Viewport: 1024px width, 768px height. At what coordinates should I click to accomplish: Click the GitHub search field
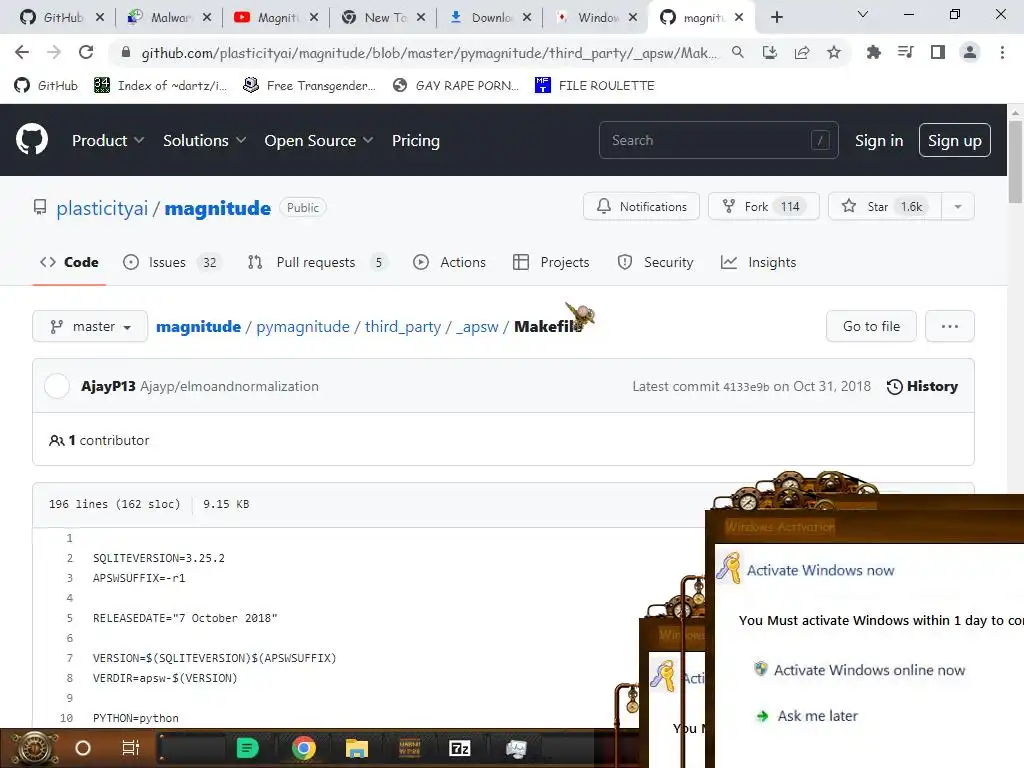click(718, 140)
